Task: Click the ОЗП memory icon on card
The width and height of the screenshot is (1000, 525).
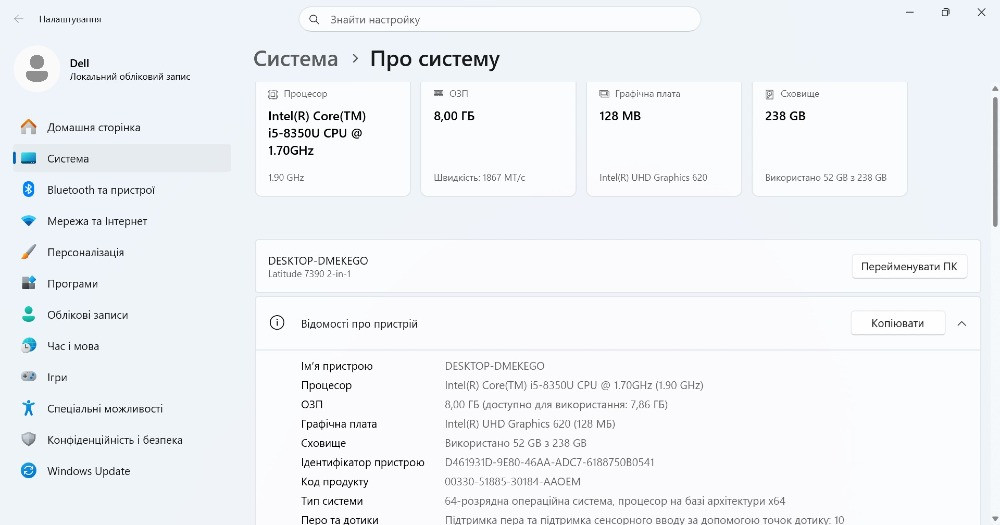Action: [438, 93]
